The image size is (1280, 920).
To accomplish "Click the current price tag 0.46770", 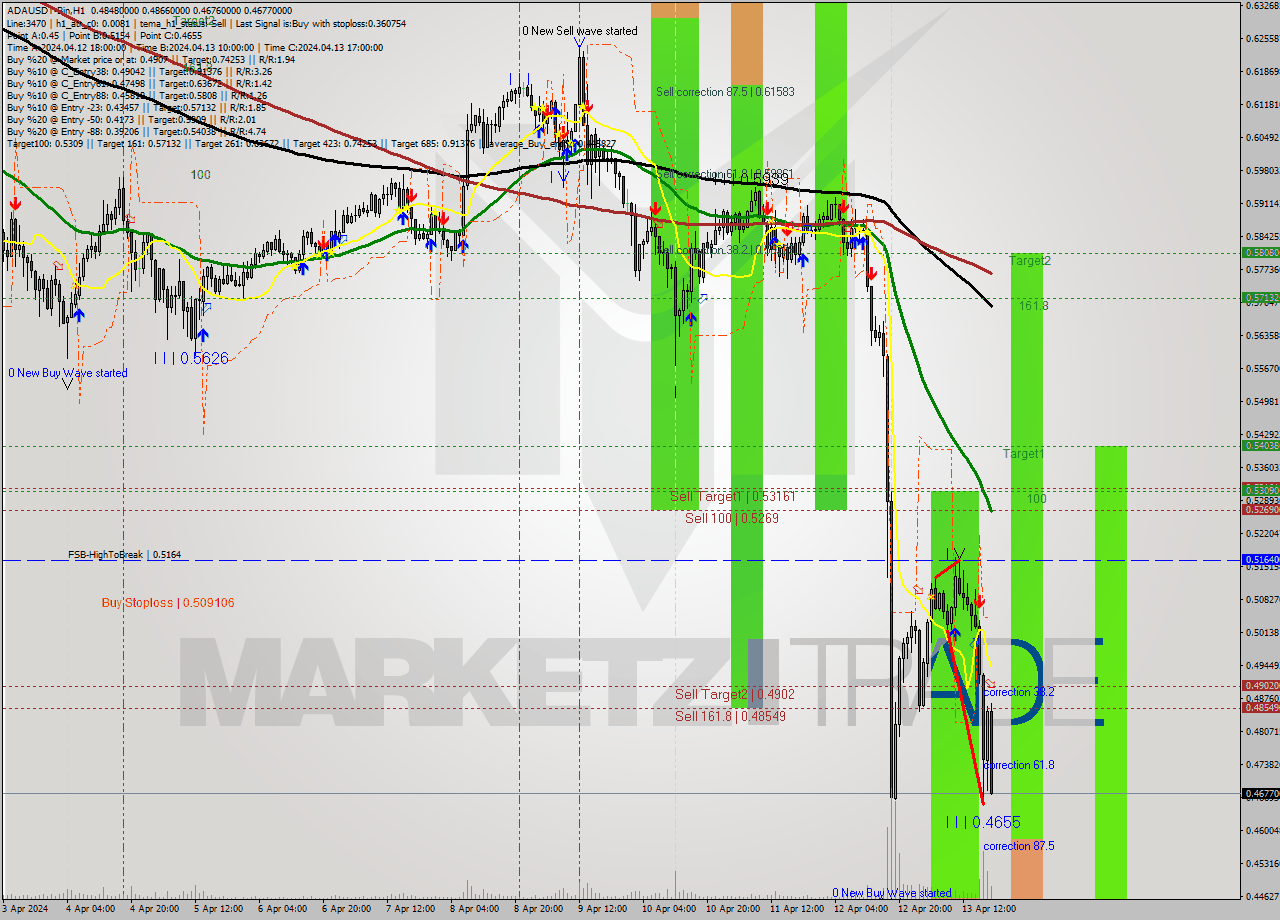I will [1260, 794].
